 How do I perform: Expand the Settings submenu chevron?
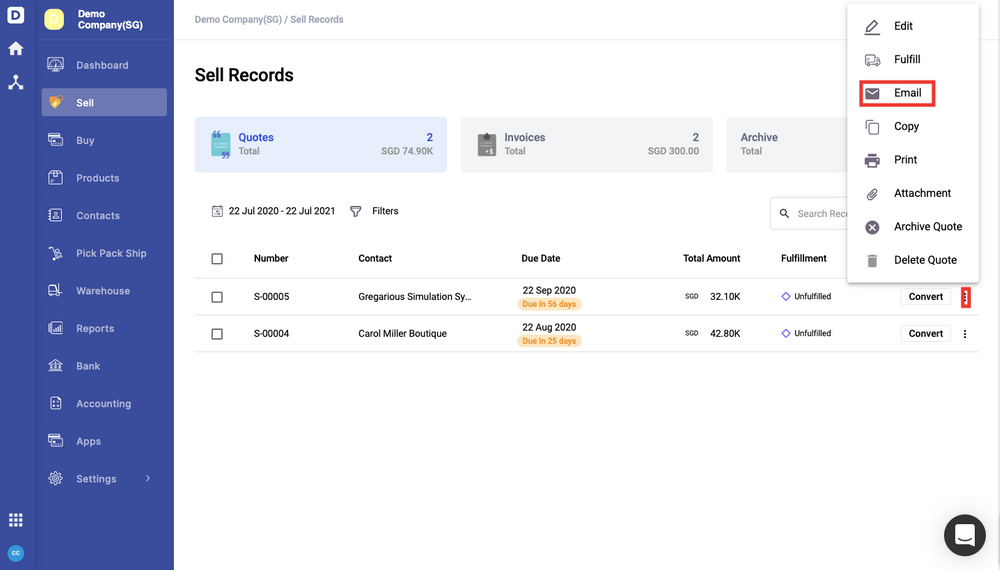click(x=148, y=479)
